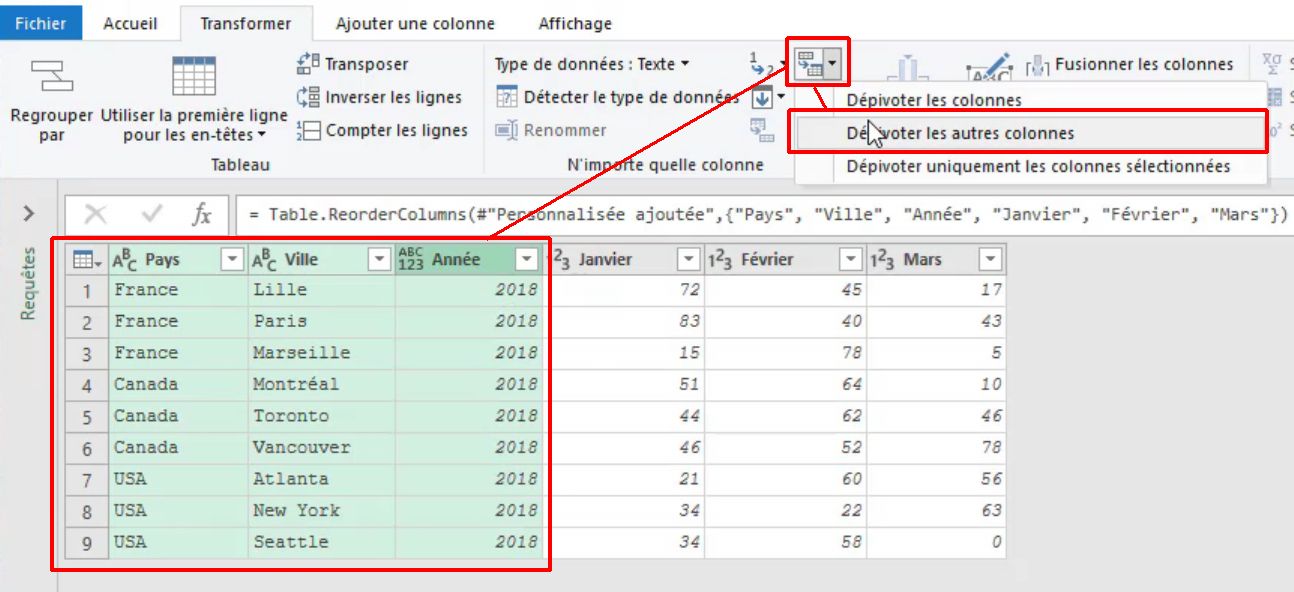Merge columns with Fusionner les colonnes
This screenshot has width=1294, height=592.
click(1130, 64)
